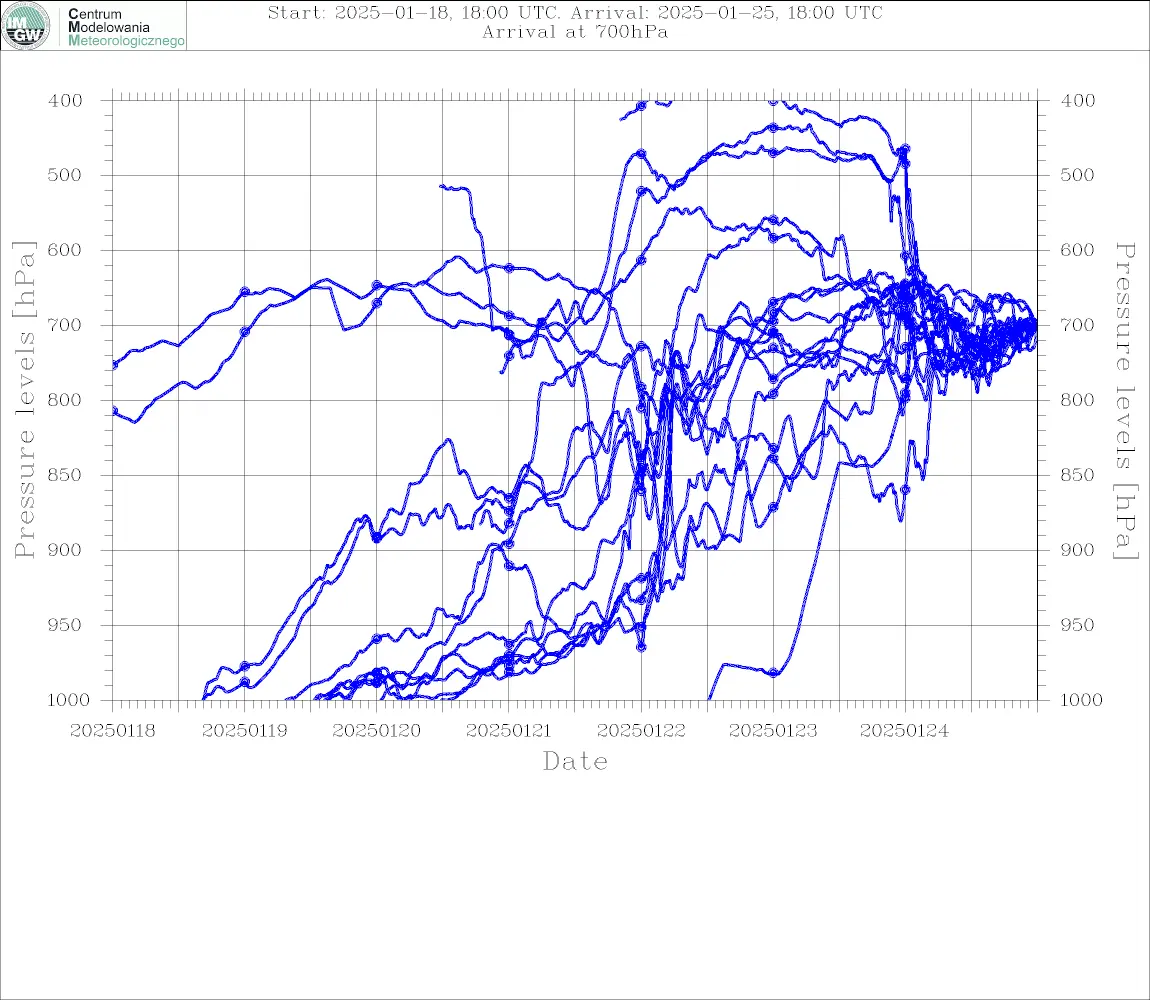Click the 20250120 date label
1150x1000 pixels.
click(x=376, y=731)
